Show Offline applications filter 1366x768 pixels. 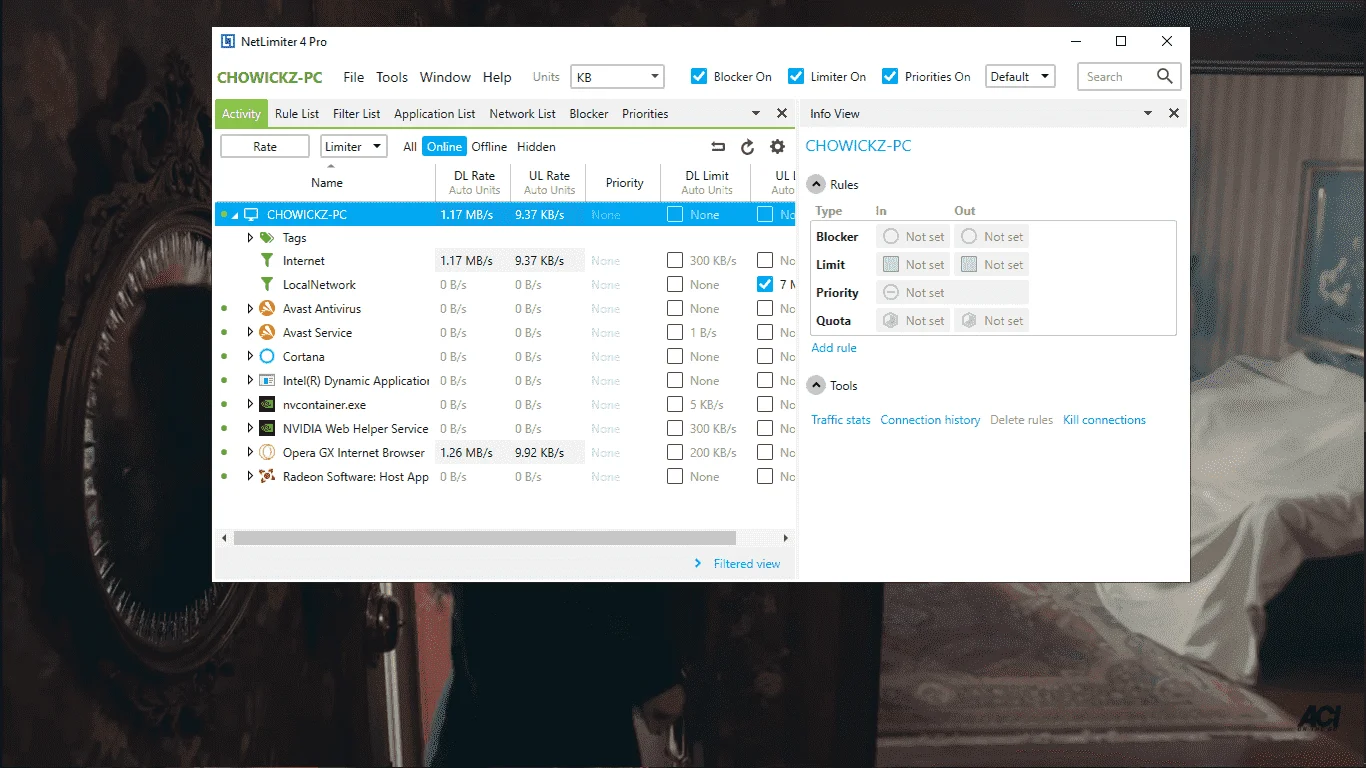click(489, 147)
